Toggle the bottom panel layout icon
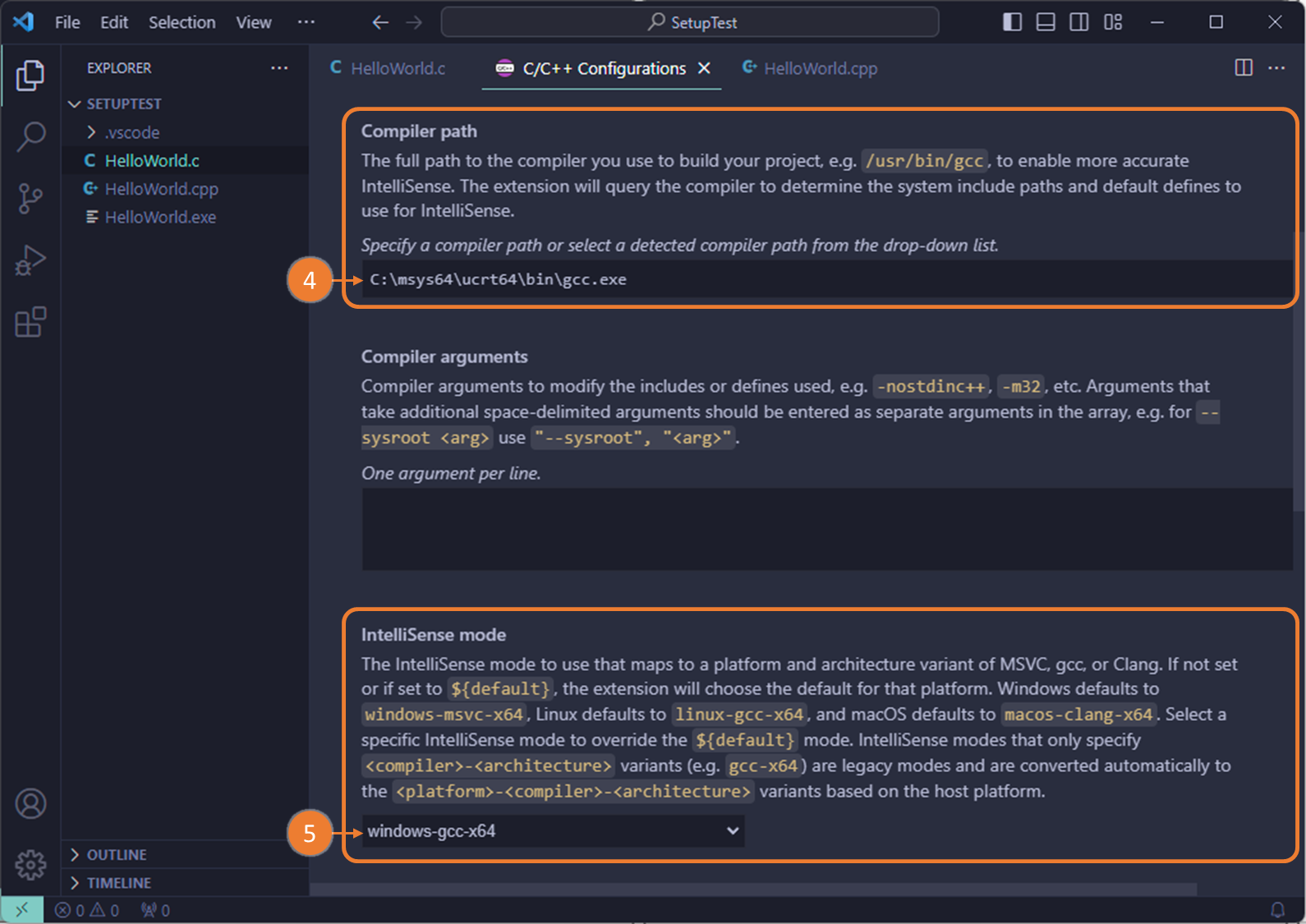1306x924 pixels. (x=1046, y=22)
